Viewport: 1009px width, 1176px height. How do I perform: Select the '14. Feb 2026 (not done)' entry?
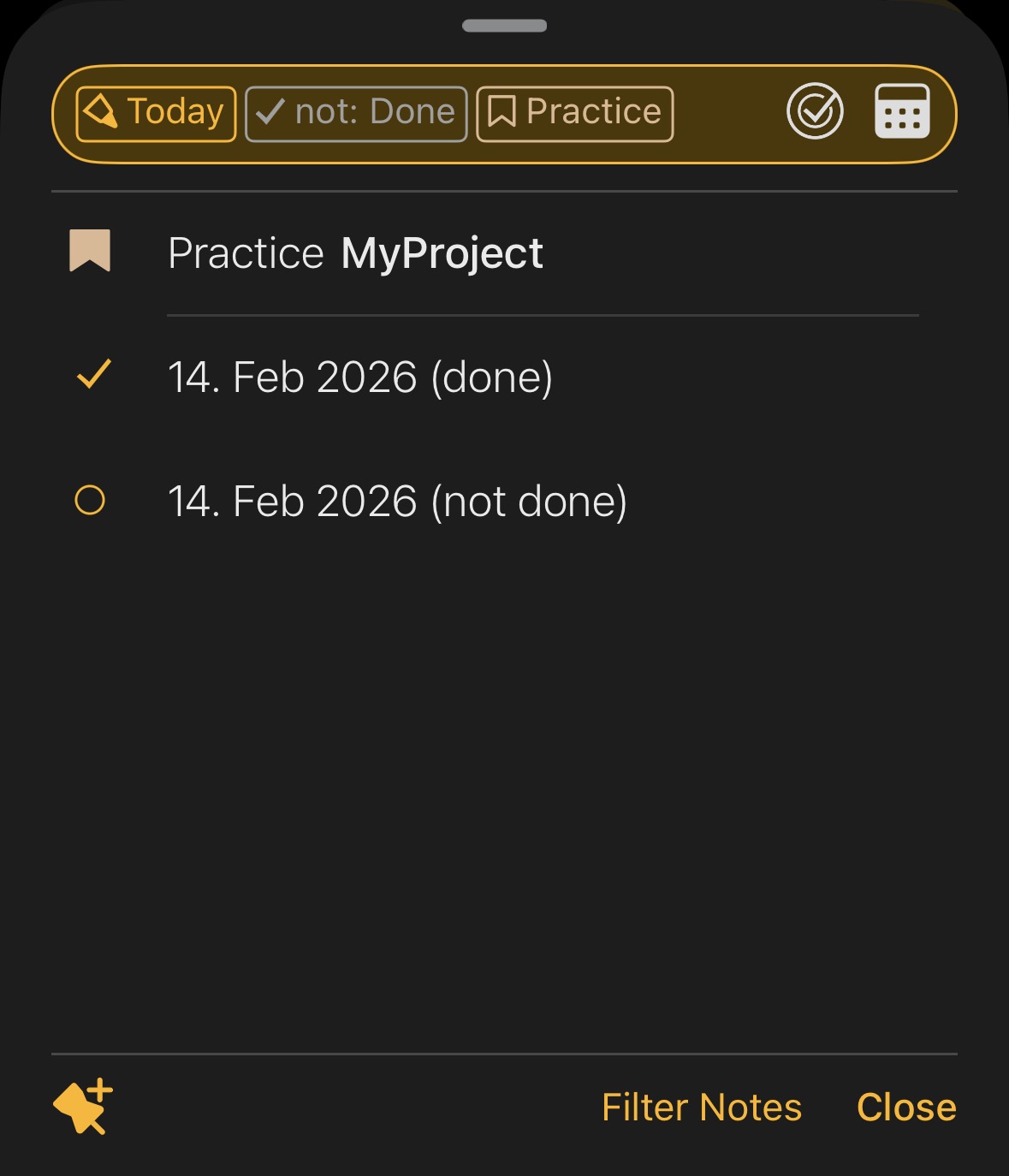coord(397,502)
